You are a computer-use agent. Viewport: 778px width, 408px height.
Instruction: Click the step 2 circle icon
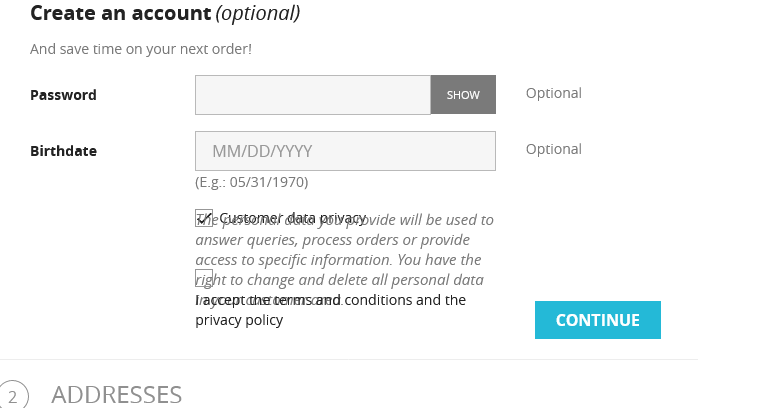11,396
